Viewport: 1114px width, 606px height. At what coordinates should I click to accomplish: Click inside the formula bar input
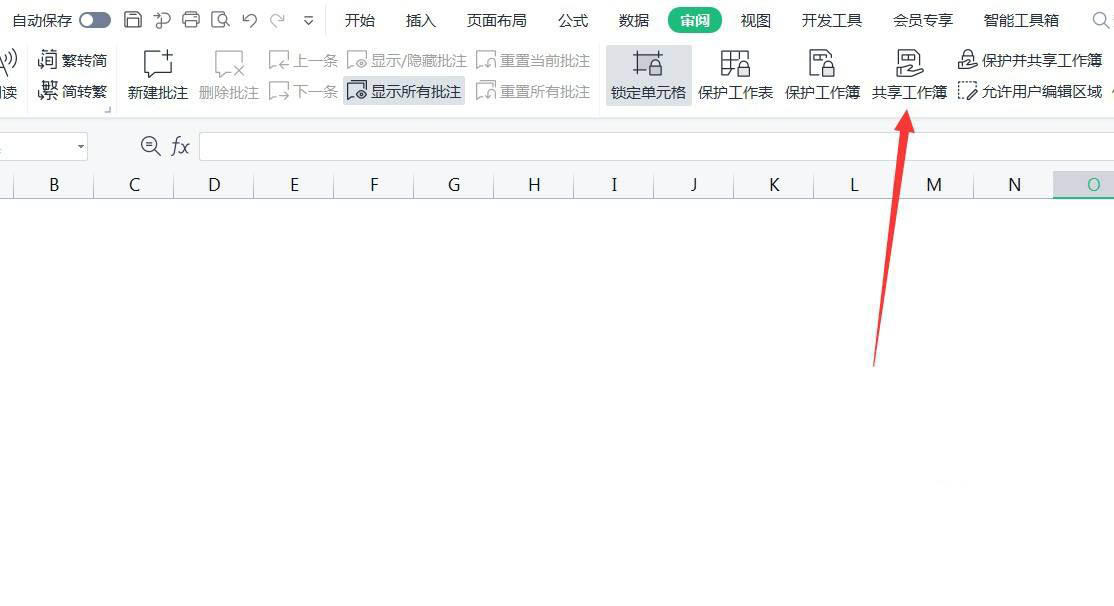[x=656, y=146]
